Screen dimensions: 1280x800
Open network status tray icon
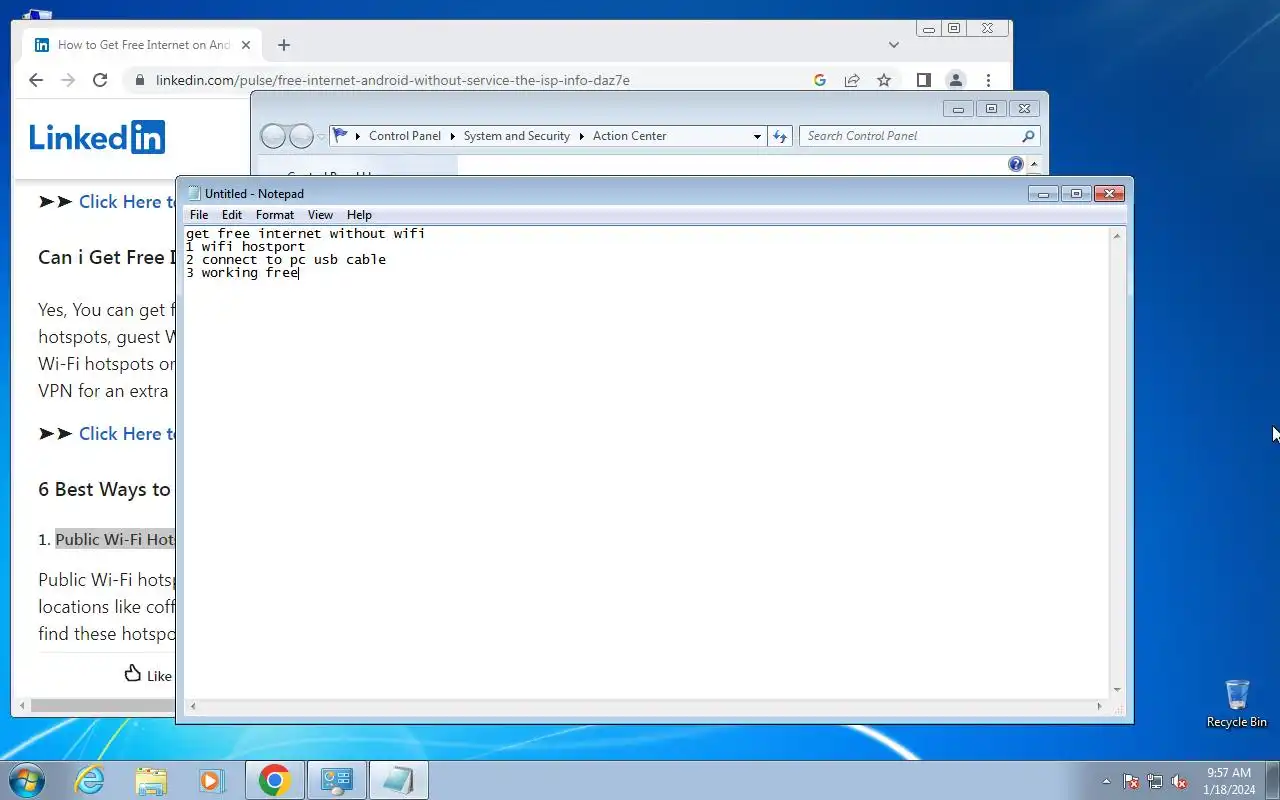(x=1155, y=781)
